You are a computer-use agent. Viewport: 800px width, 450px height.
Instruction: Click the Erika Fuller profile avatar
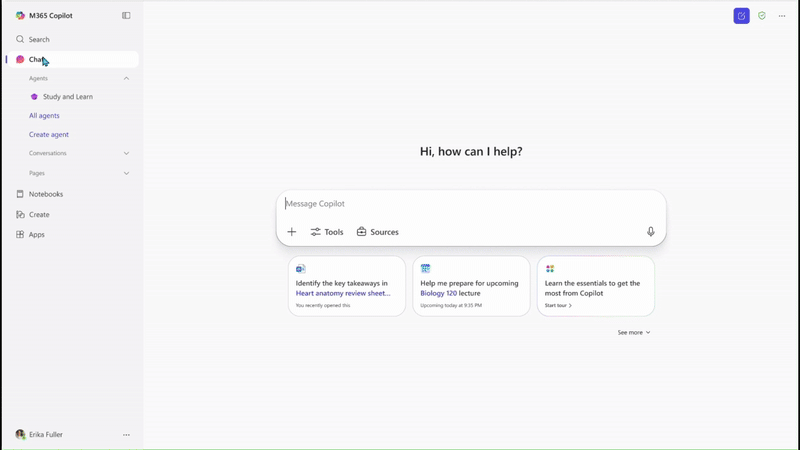20,435
